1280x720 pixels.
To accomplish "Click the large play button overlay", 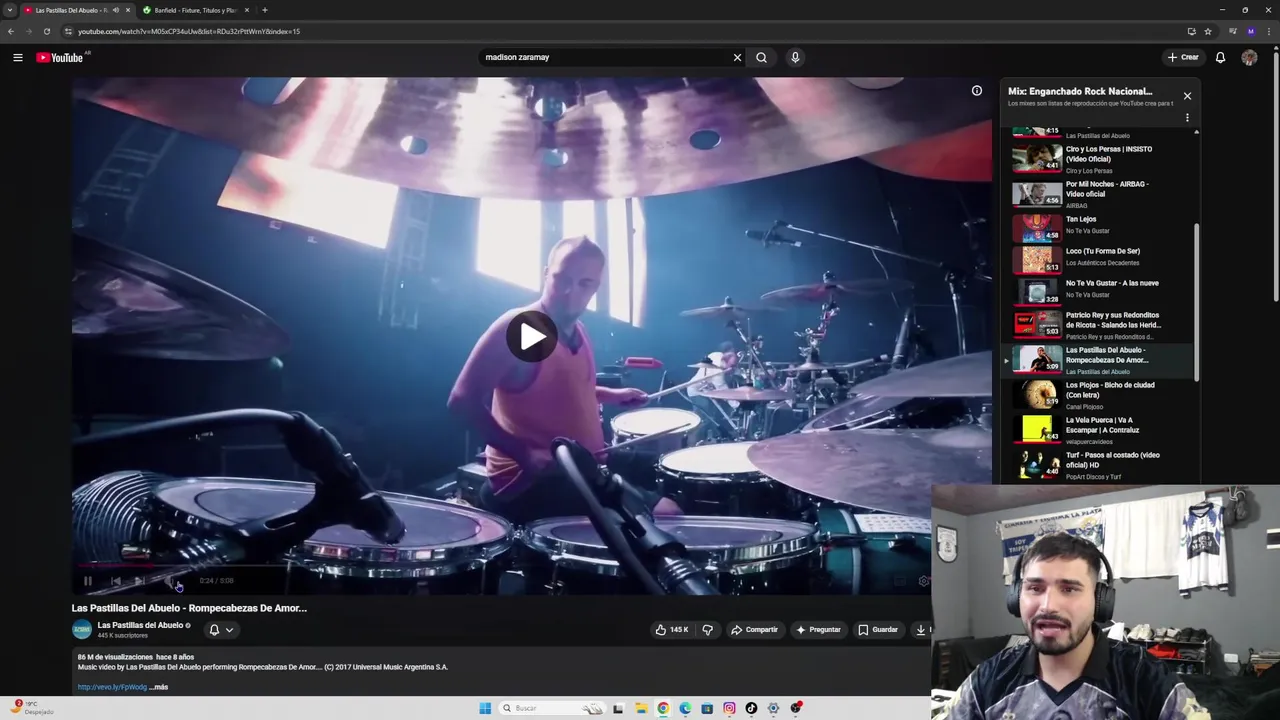I will point(532,336).
